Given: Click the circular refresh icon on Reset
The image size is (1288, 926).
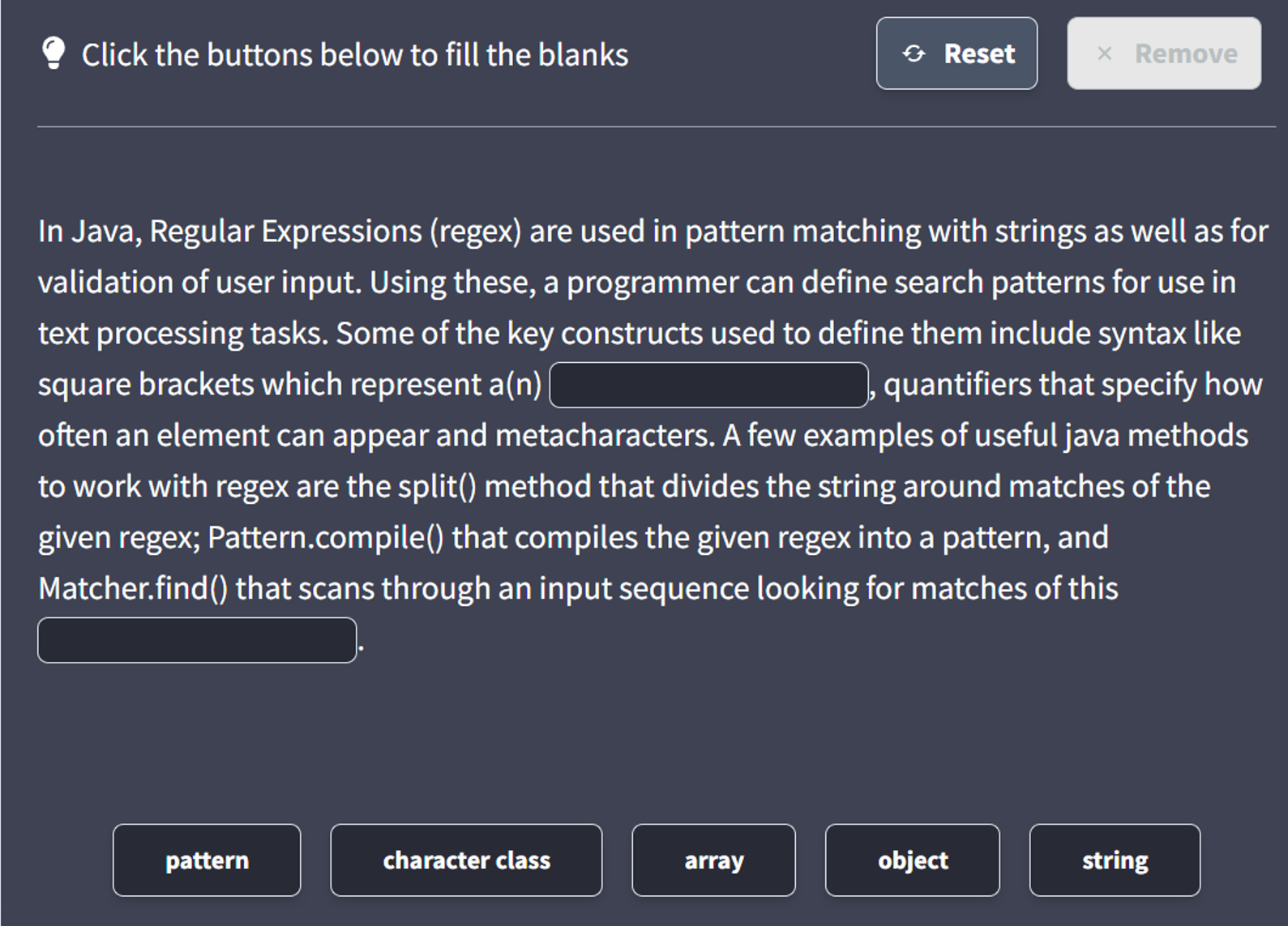Looking at the screenshot, I should (914, 53).
